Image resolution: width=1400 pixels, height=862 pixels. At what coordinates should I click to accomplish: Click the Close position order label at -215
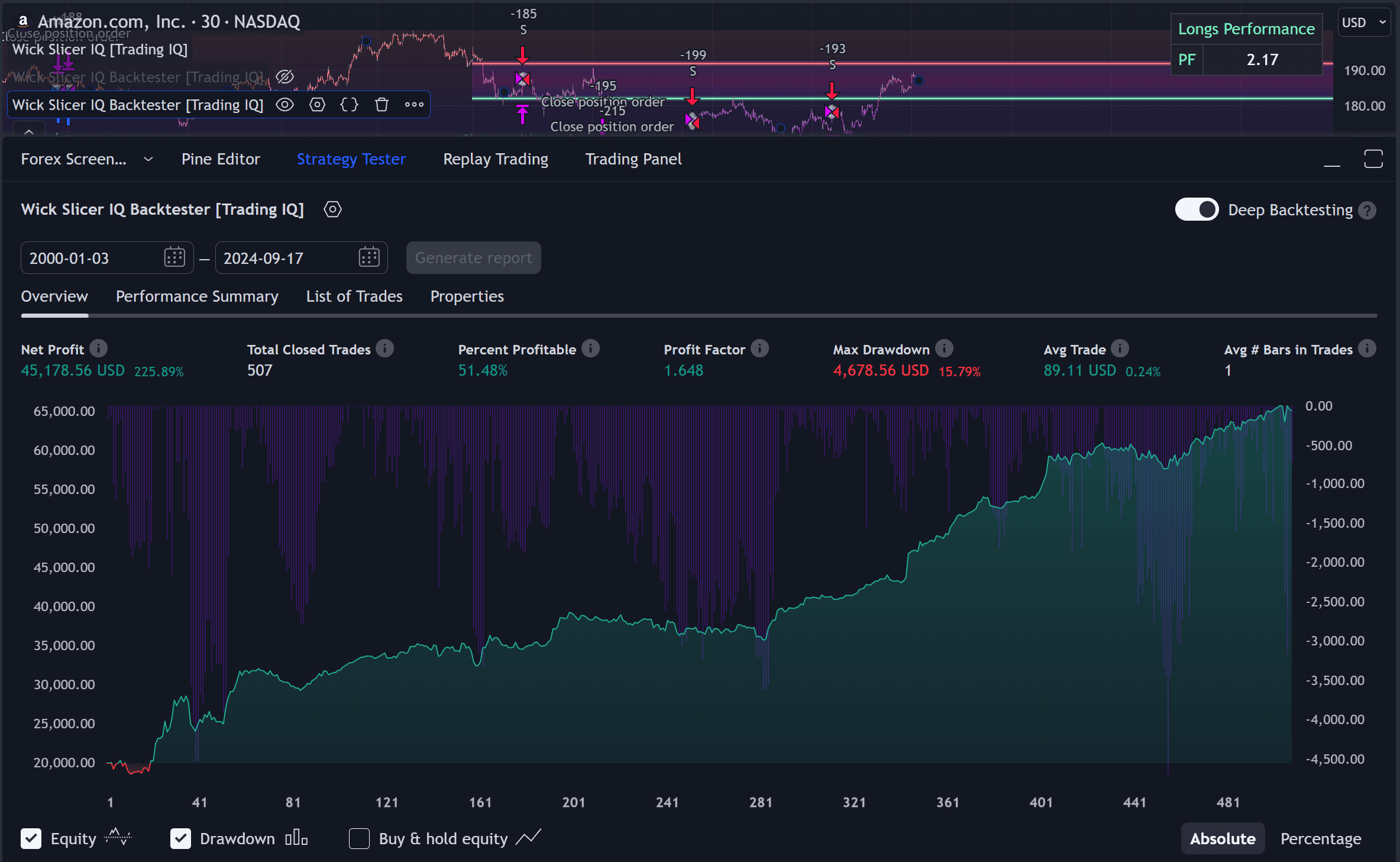tap(612, 127)
